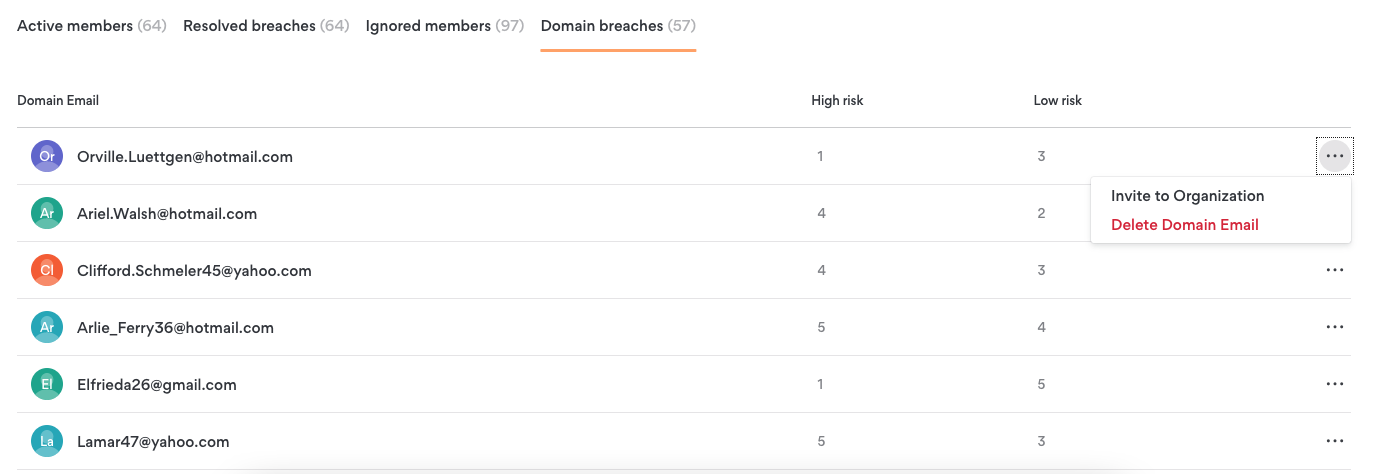Click Clifford.Schmeler45 avatar icon
Image resolution: width=1374 pixels, height=474 pixels.
click(x=47, y=270)
